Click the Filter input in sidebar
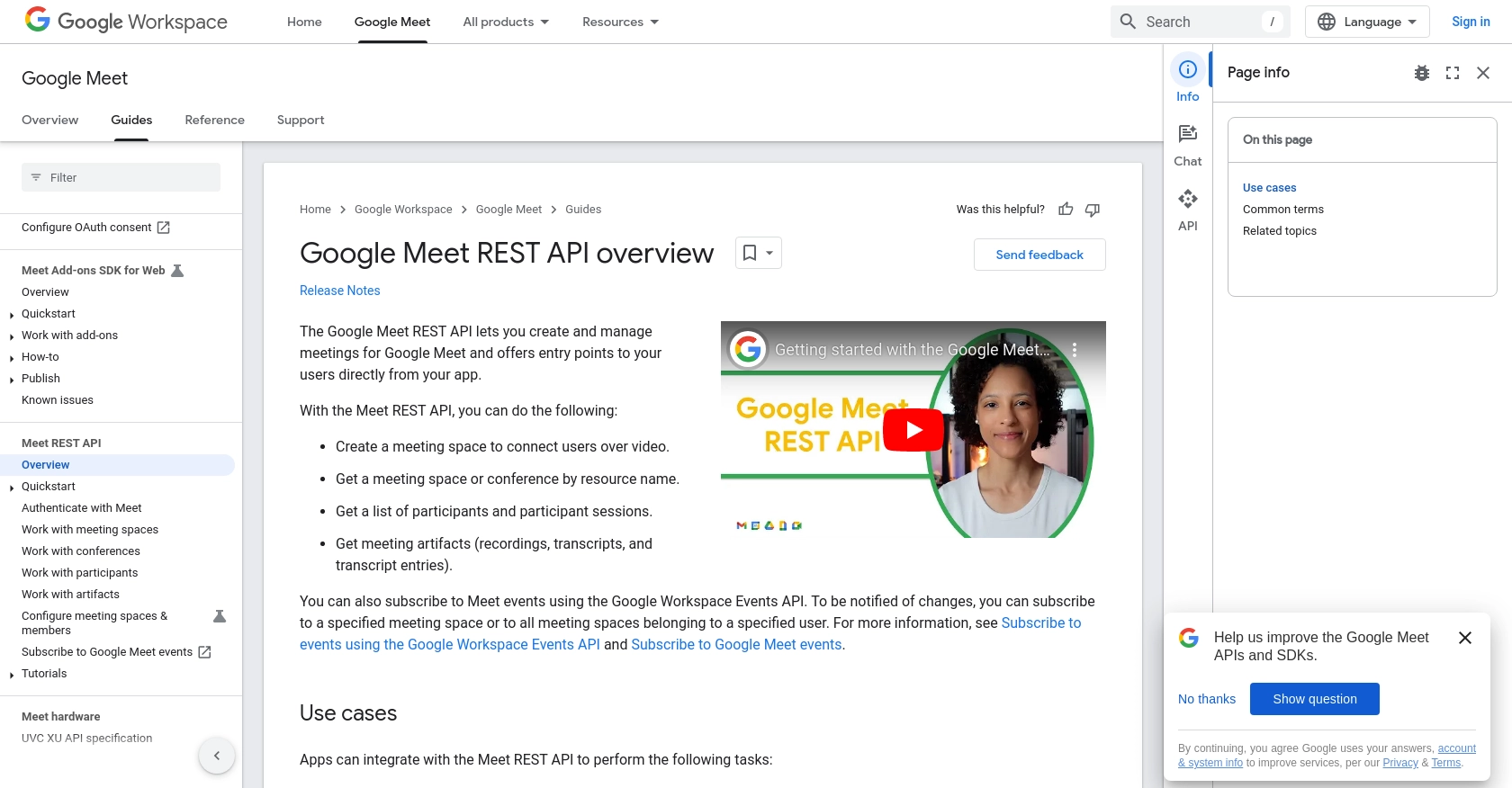 tap(121, 177)
